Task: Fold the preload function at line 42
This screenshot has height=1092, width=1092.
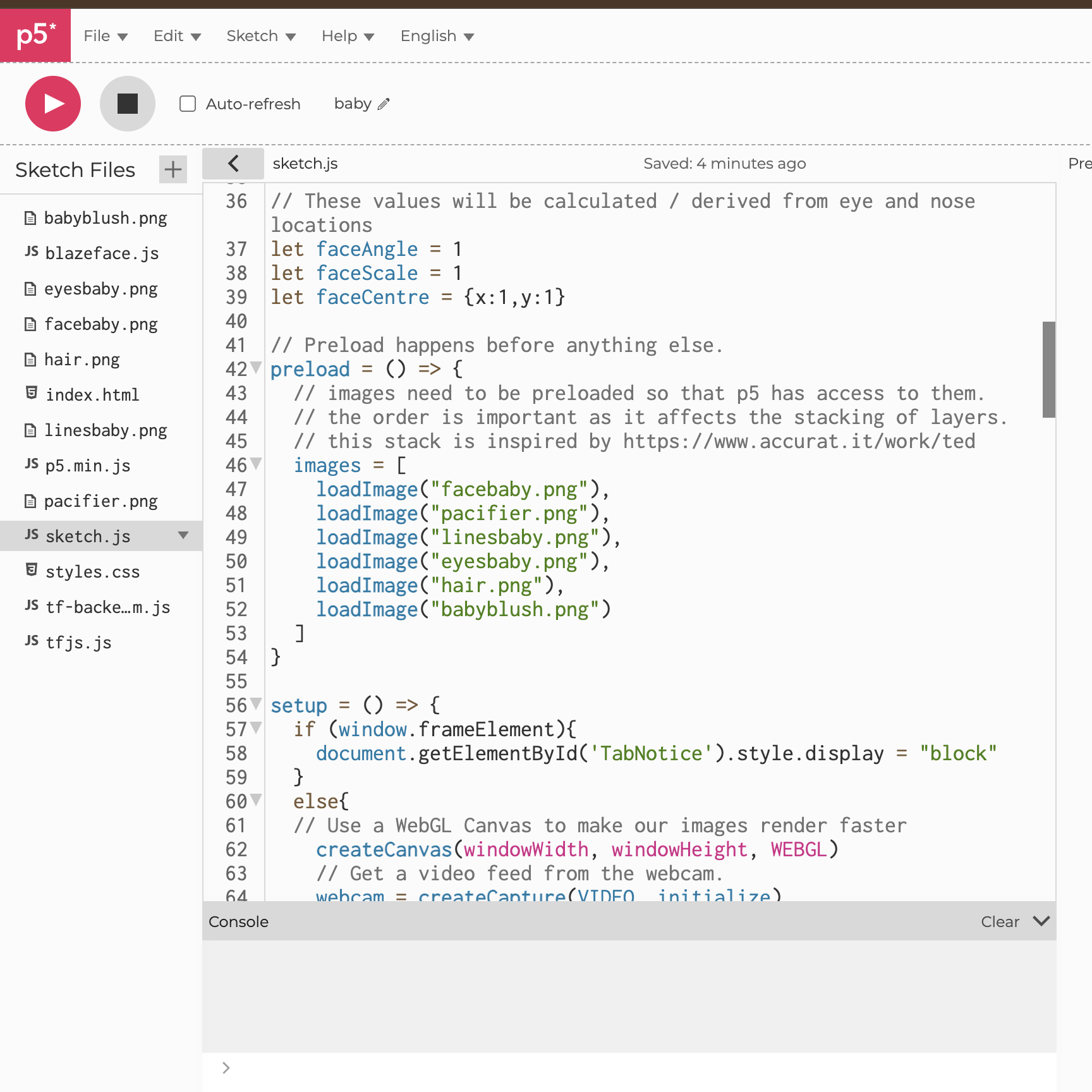Action: (256, 367)
